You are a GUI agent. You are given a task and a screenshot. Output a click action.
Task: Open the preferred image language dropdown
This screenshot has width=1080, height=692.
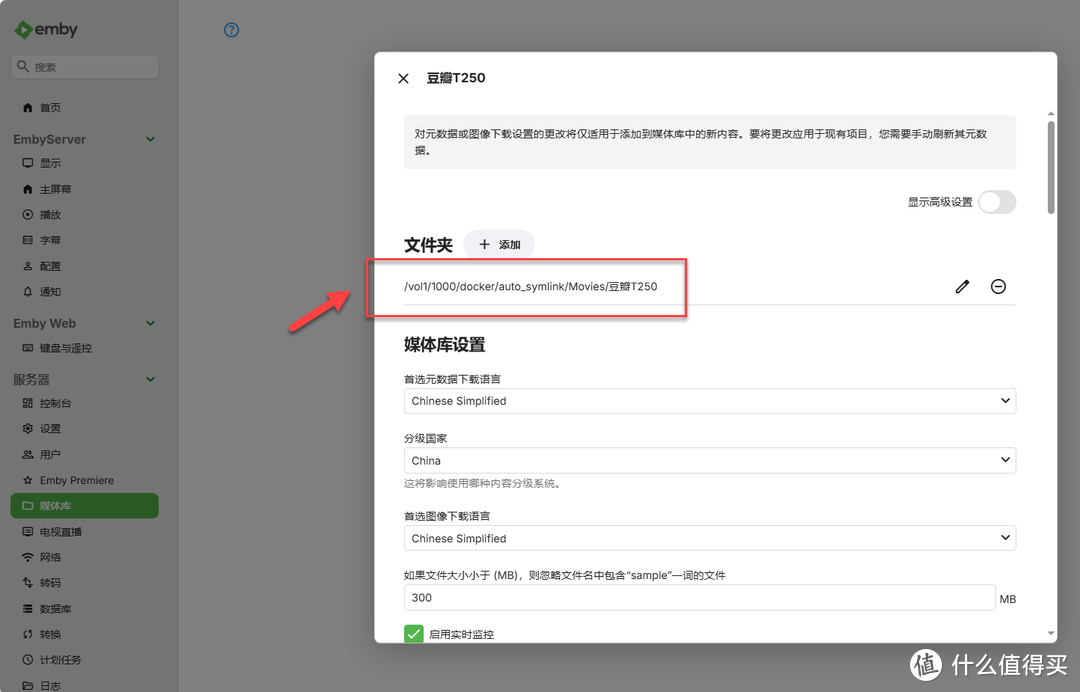pyautogui.click(x=710, y=538)
